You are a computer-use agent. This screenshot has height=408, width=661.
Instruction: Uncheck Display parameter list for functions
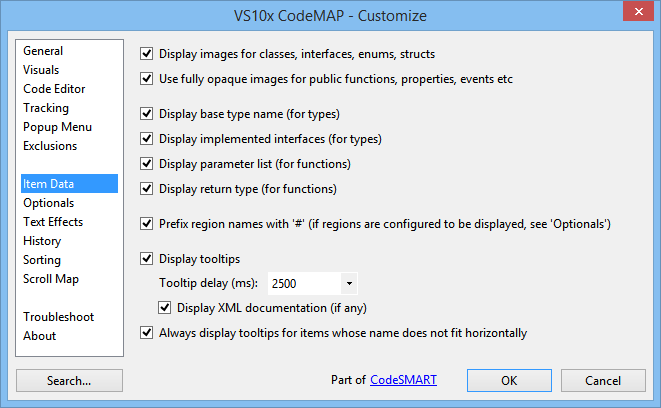tap(146, 164)
